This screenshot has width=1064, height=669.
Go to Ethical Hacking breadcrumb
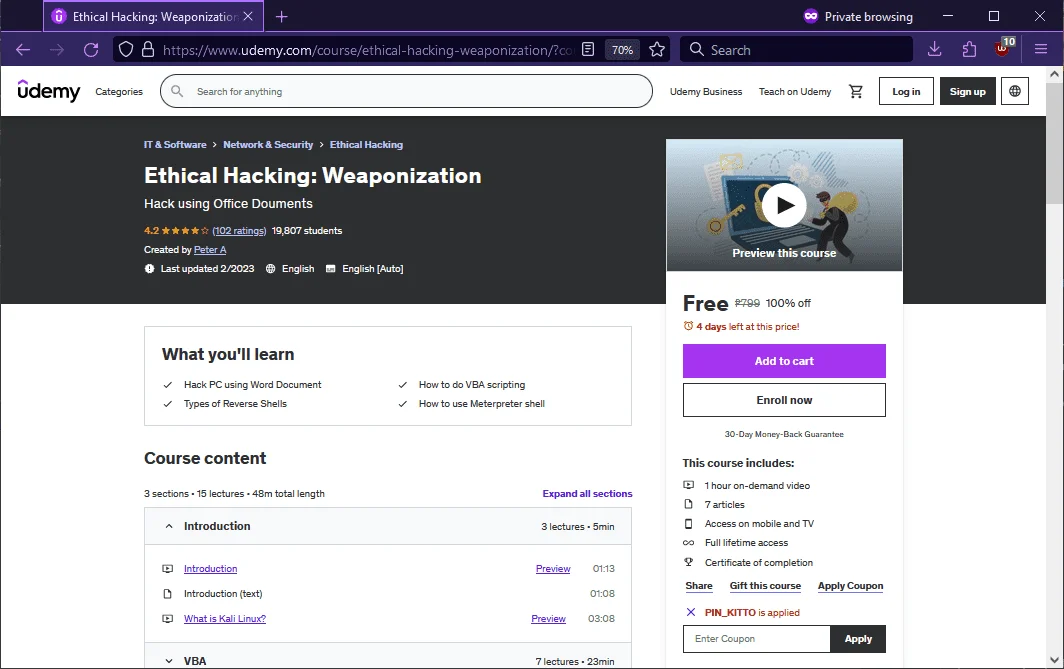tap(366, 145)
